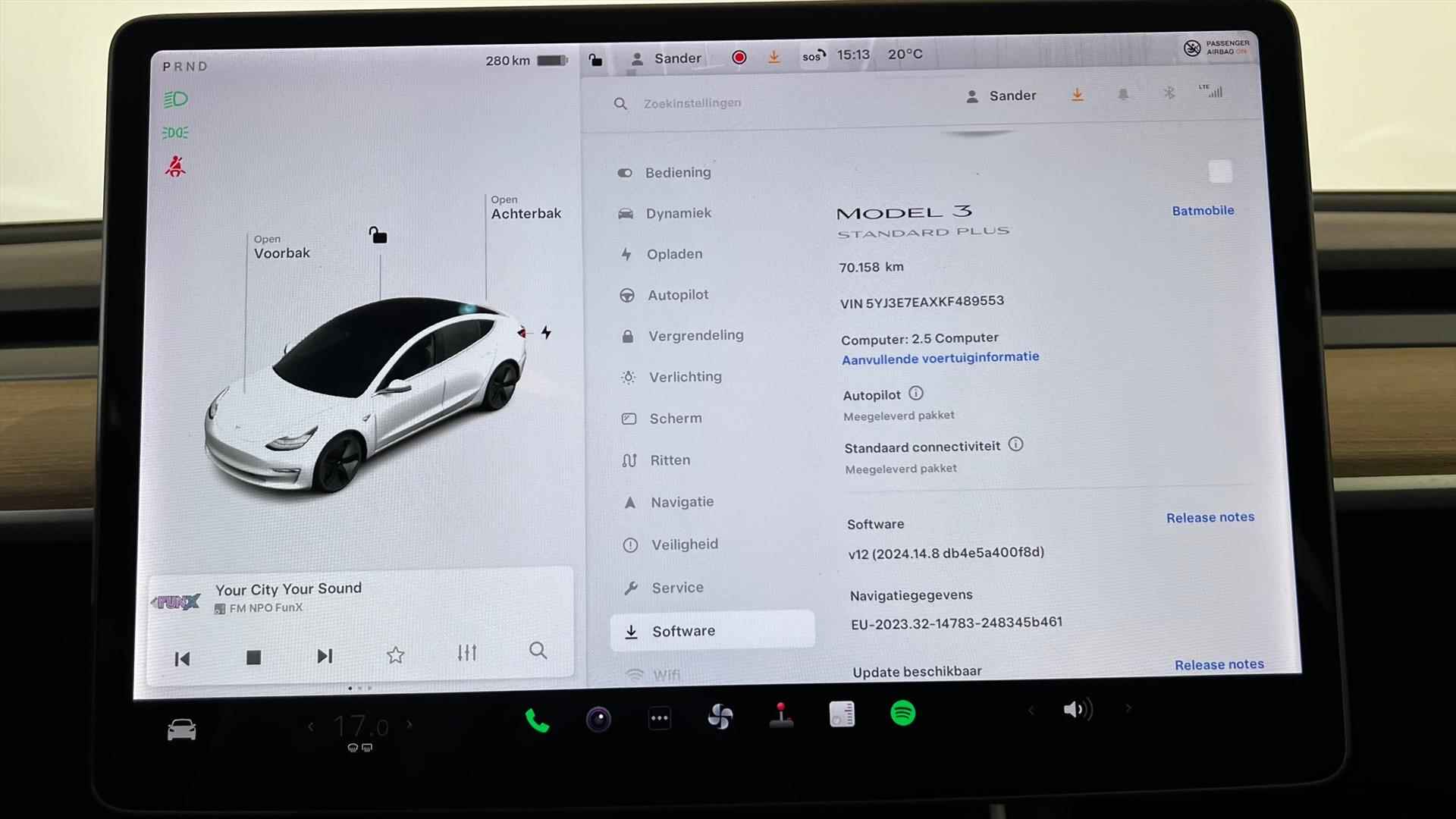Click Release notes for current software version

pyautogui.click(x=1210, y=517)
